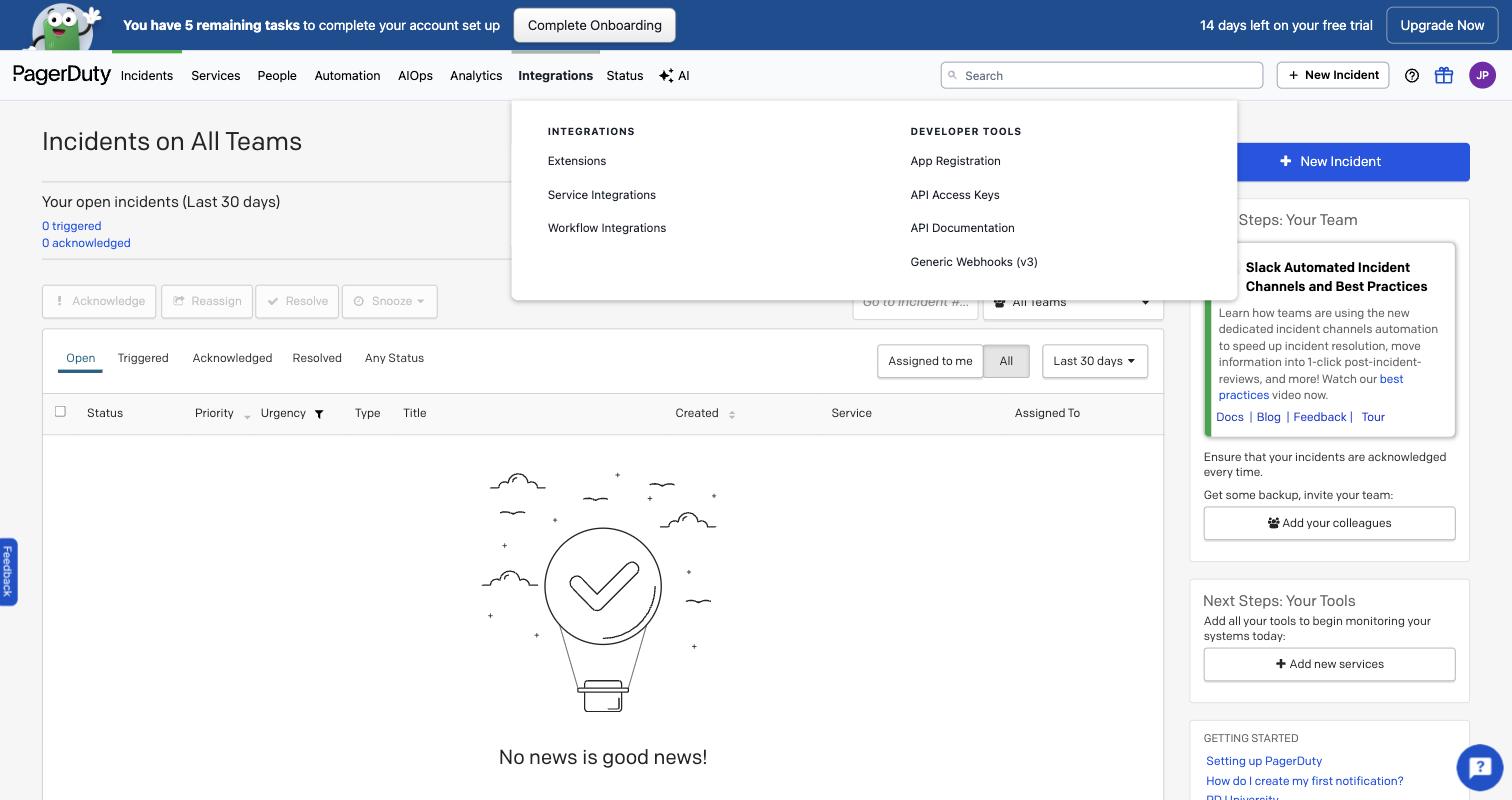
Task: Click the Assigned To column header
Action: (x=1047, y=413)
